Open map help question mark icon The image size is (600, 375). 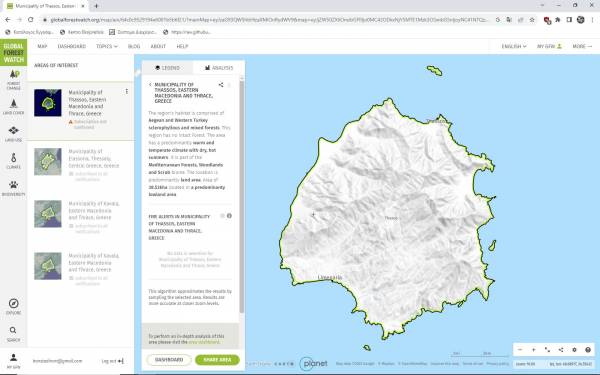588,350
